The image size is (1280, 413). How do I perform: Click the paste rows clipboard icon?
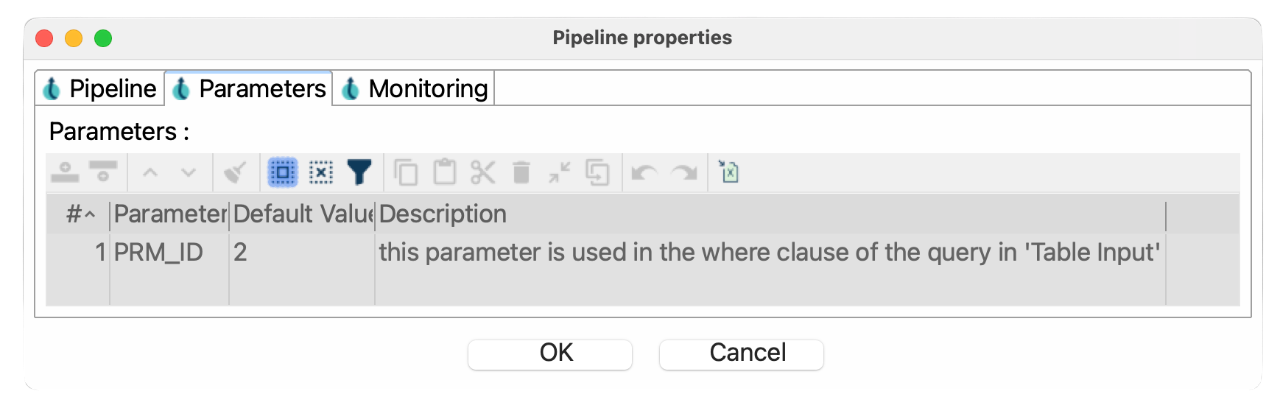coord(444,173)
